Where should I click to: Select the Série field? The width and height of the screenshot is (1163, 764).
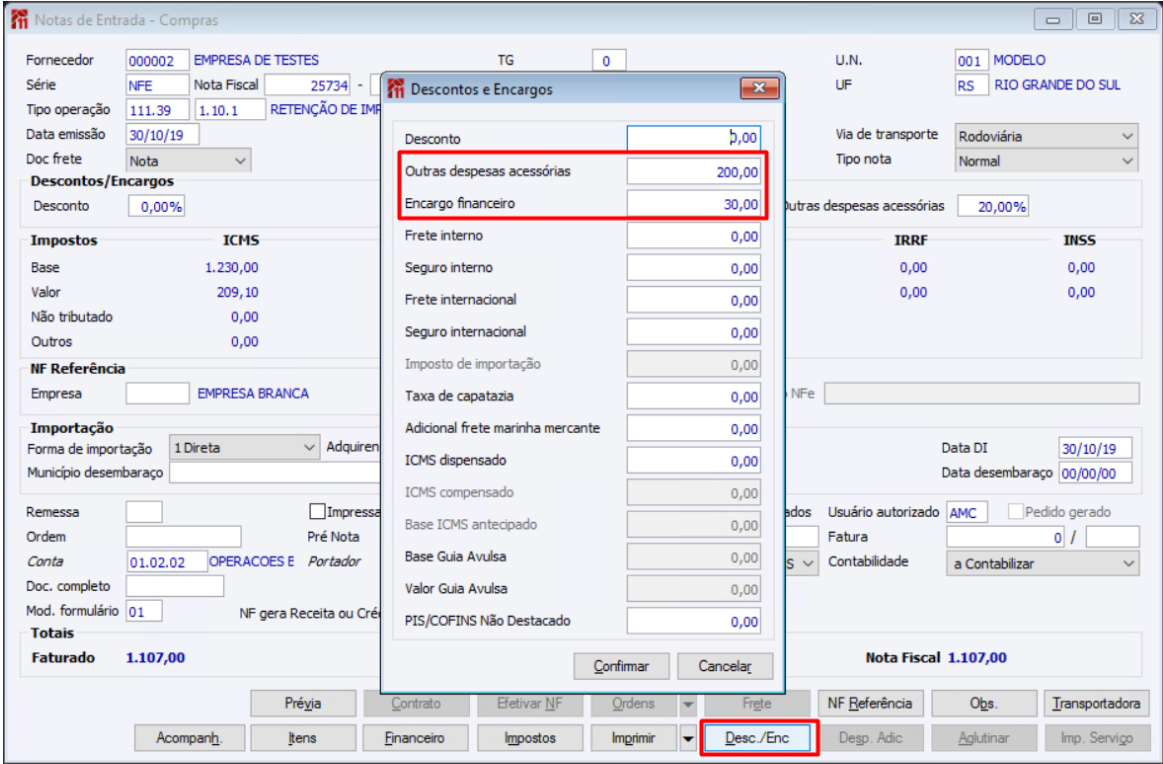click(157, 85)
